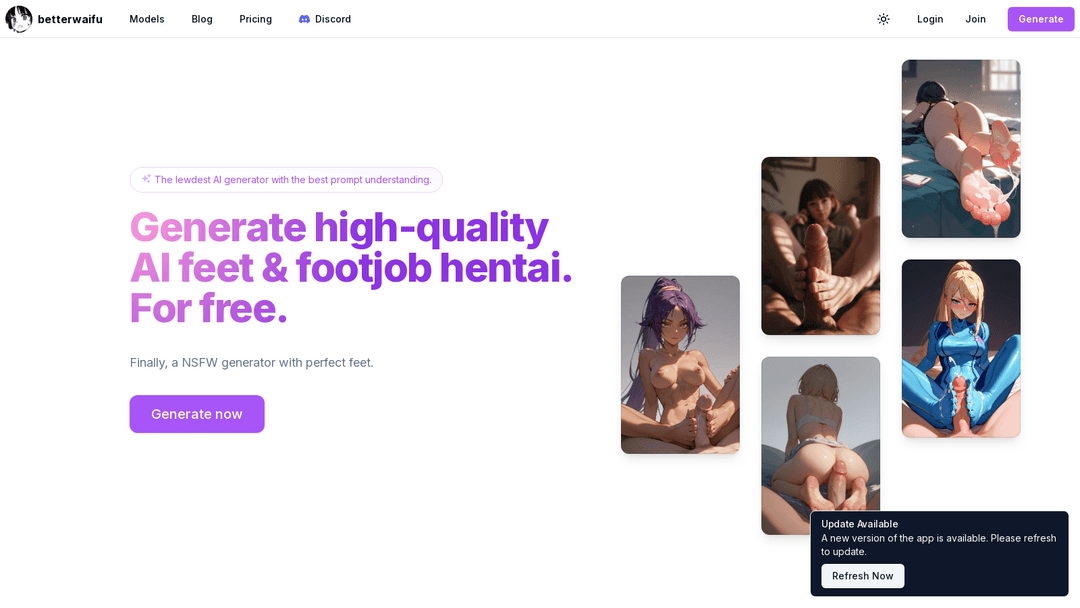Screen dimensions: 1080x608
Task: Open the Models menu item
Action: click(x=147, y=19)
